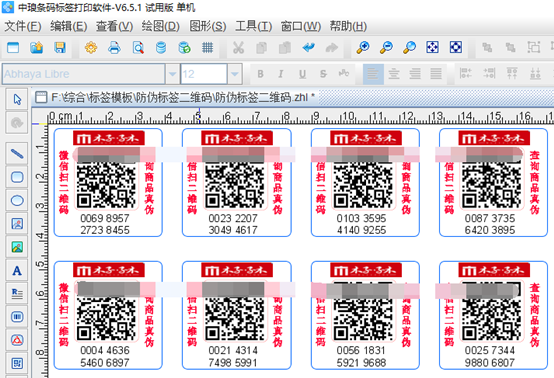This screenshot has width=554, height=378.
Task: Click the Cut scissors icon
Action: coord(238,47)
